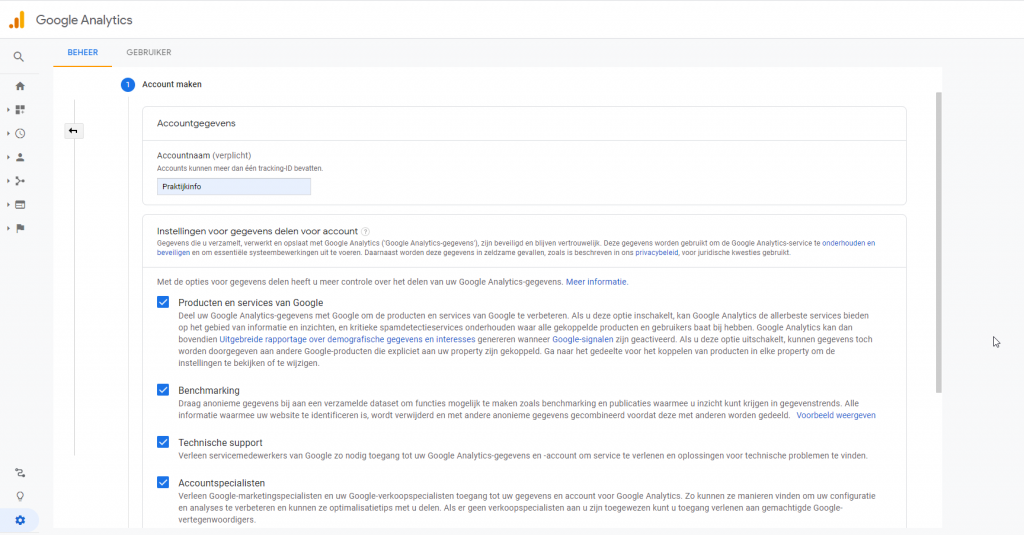
Task: Click the 'Instellingen voor gegevens delen voor account' heading
Action: click(257, 231)
